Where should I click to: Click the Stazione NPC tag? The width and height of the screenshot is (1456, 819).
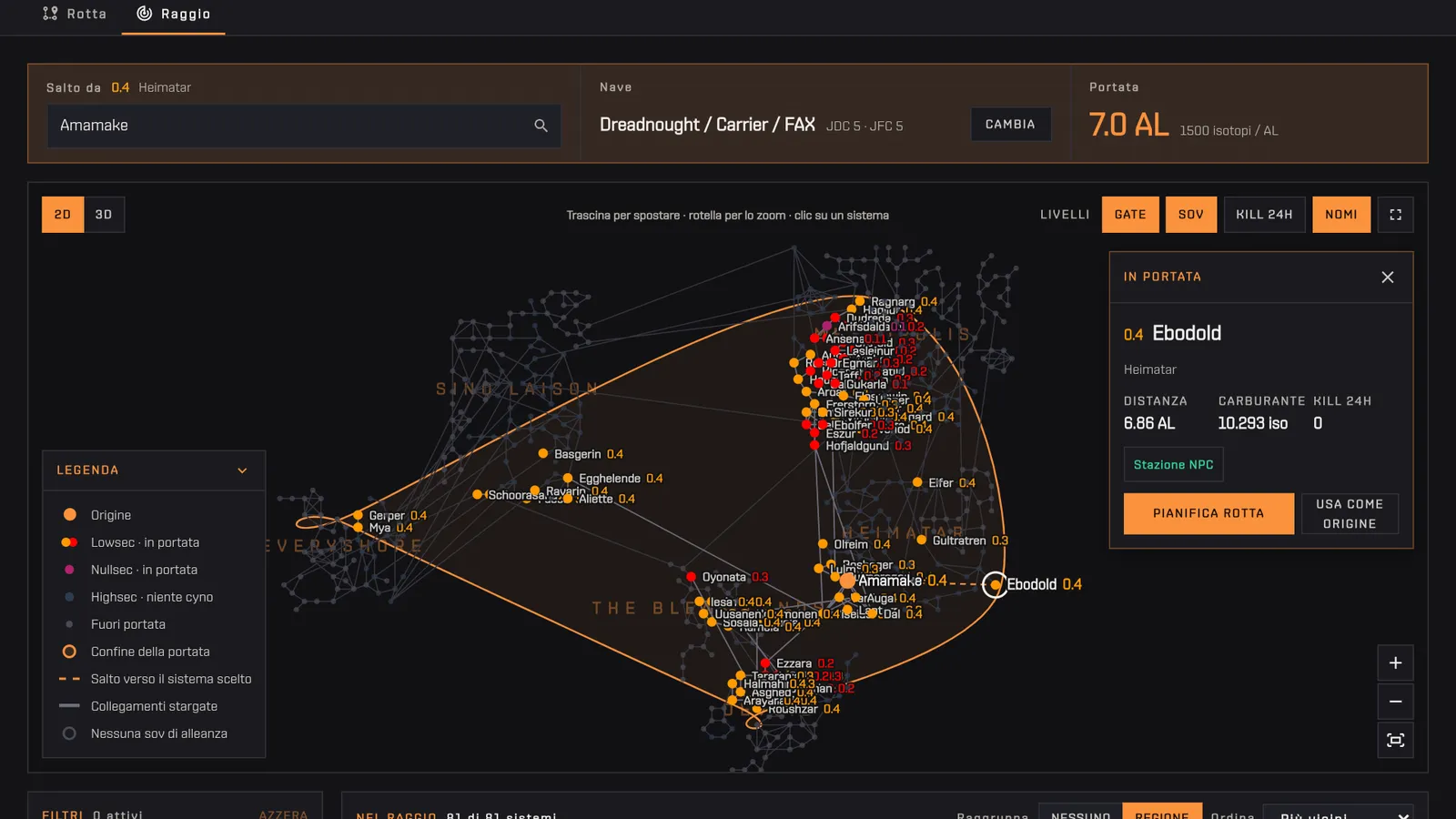point(1173,465)
